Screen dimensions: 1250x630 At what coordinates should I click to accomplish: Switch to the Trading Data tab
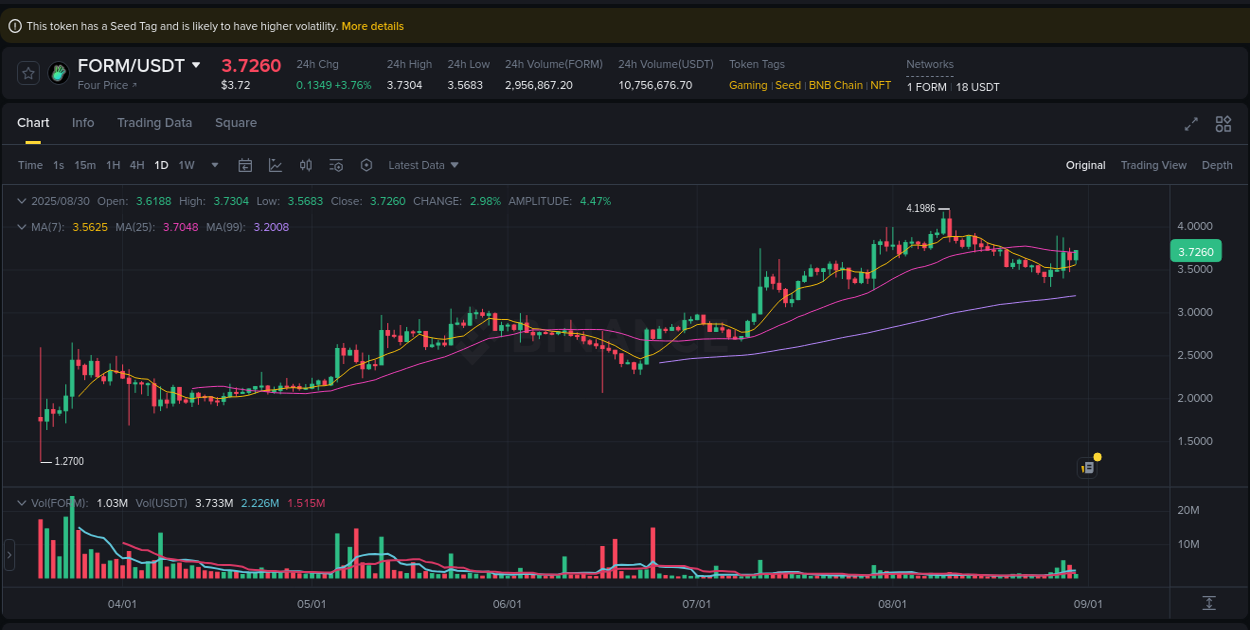tap(154, 122)
